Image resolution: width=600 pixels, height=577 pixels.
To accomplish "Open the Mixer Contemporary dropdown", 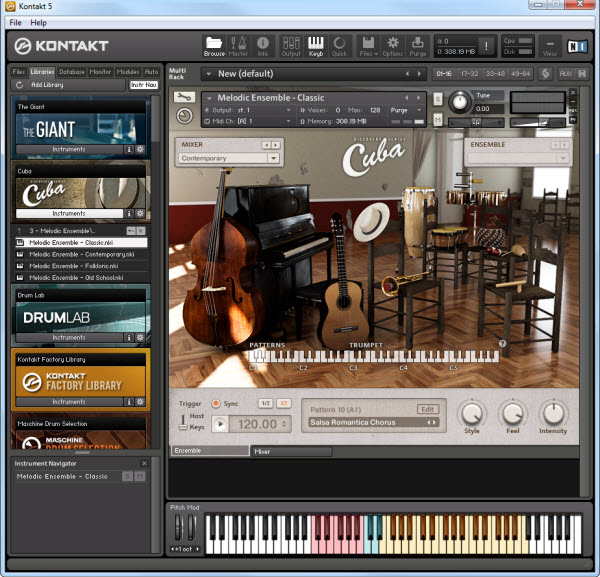I will coord(229,158).
